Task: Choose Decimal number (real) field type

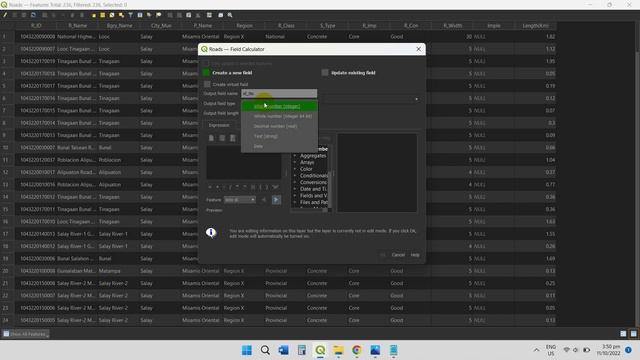Action: point(279,126)
